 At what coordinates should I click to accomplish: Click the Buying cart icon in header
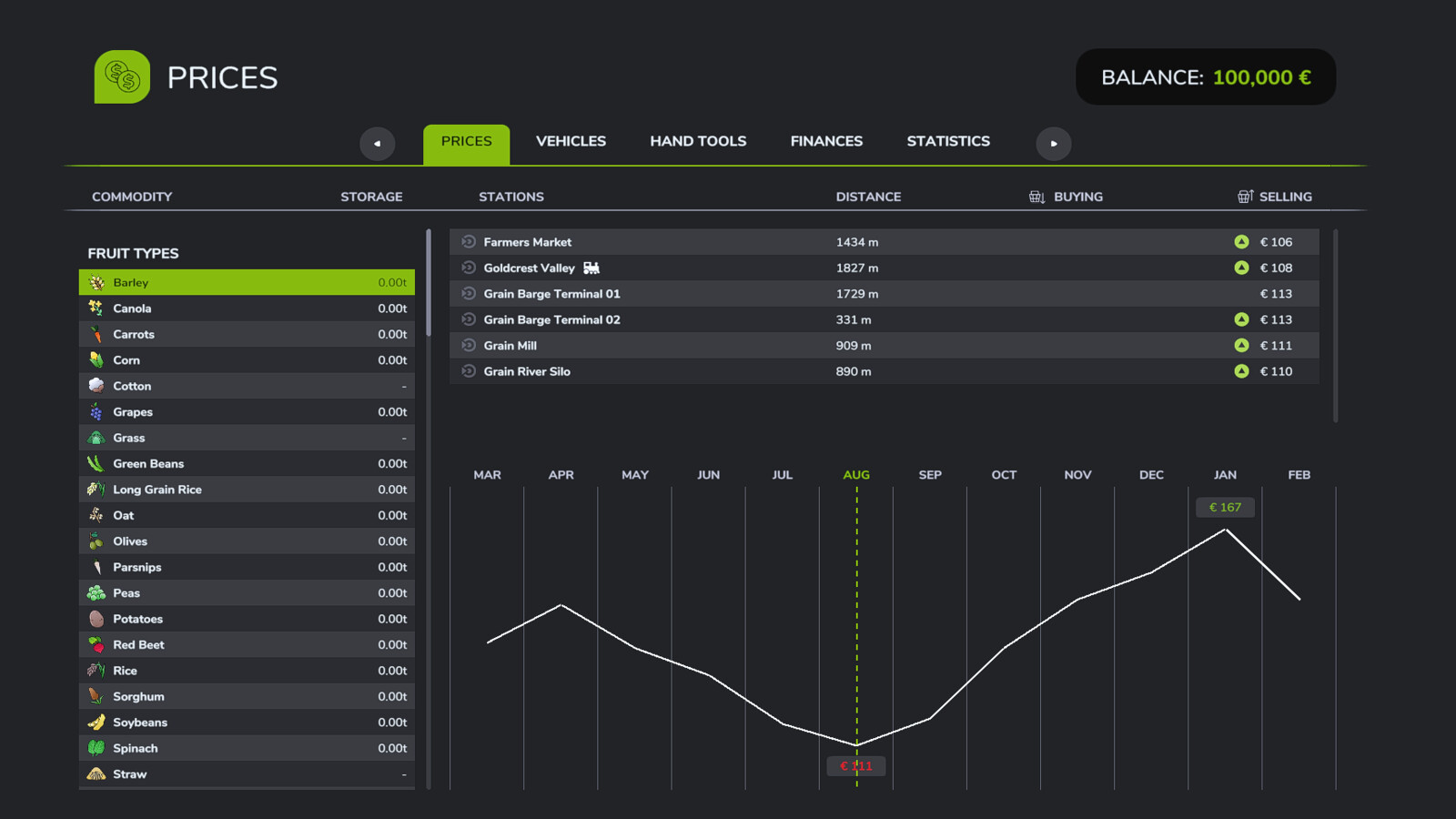point(1036,197)
